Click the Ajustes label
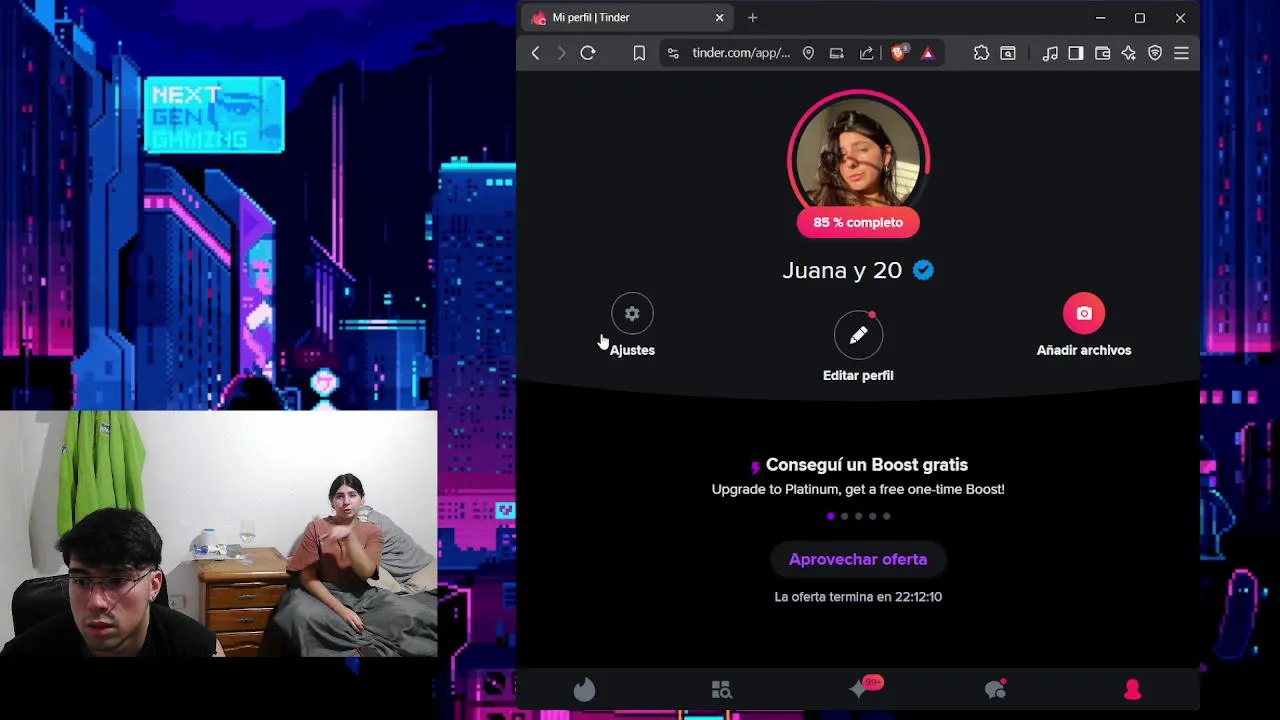The width and height of the screenshot is (1280, 720). 632,350
